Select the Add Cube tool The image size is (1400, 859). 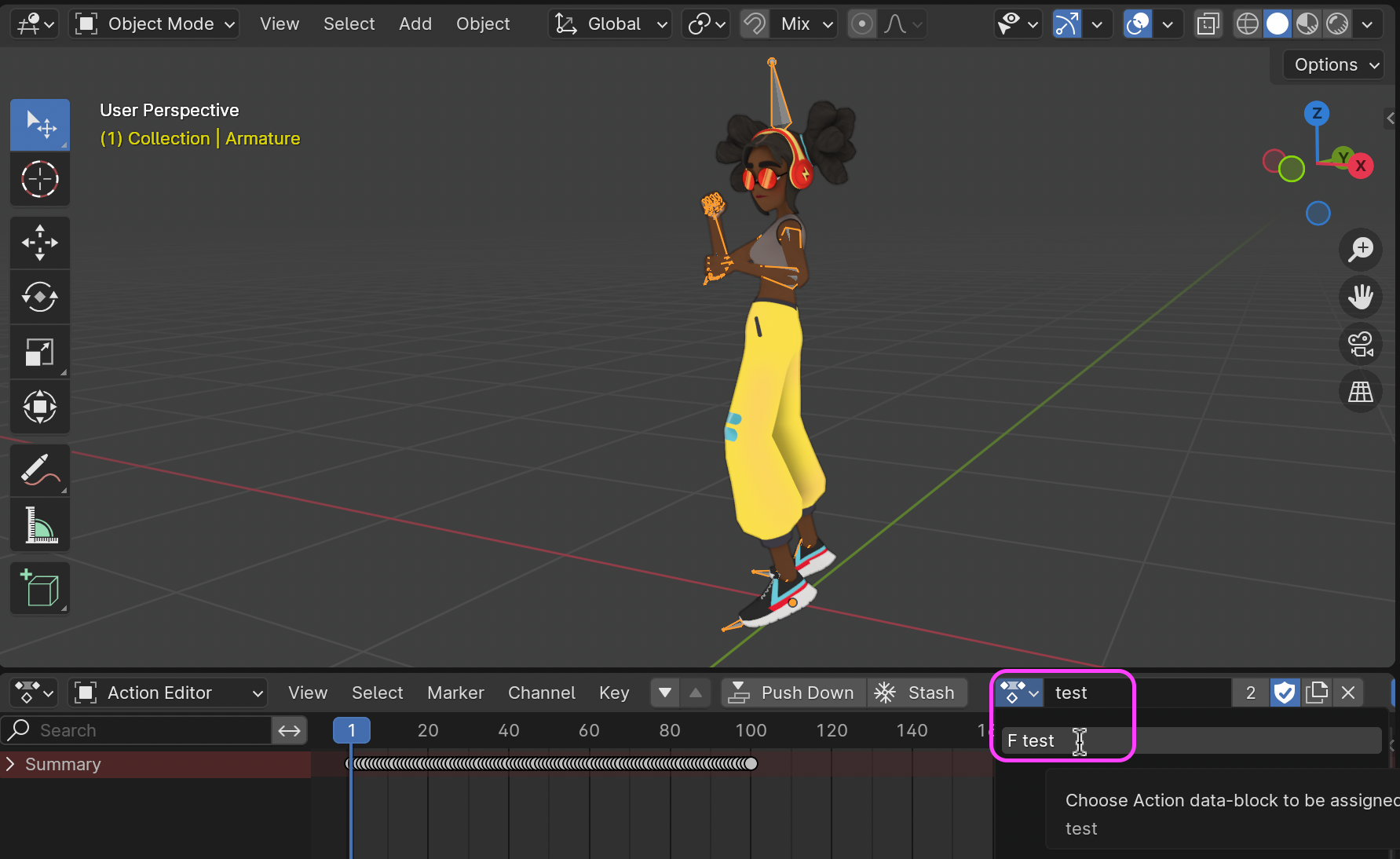click(40, 588)
